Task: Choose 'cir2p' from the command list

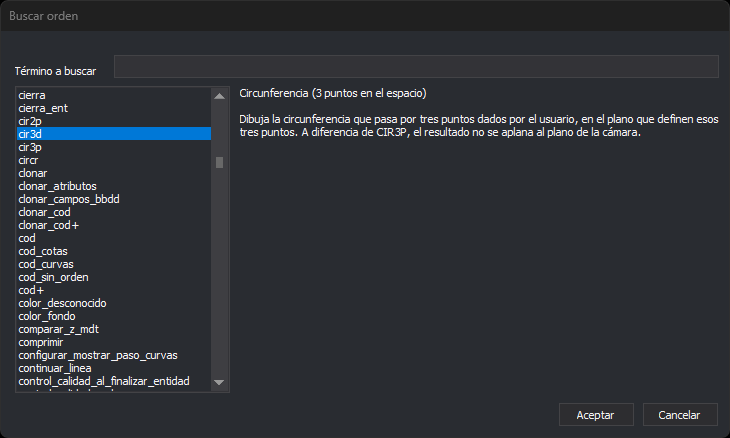Action: click(x=114, y=121)
